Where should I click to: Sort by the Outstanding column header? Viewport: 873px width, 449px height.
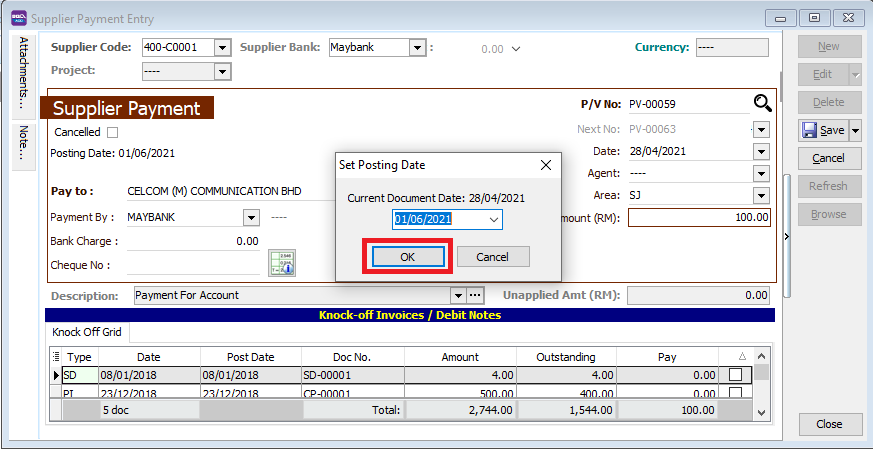(x=566, y=357)
